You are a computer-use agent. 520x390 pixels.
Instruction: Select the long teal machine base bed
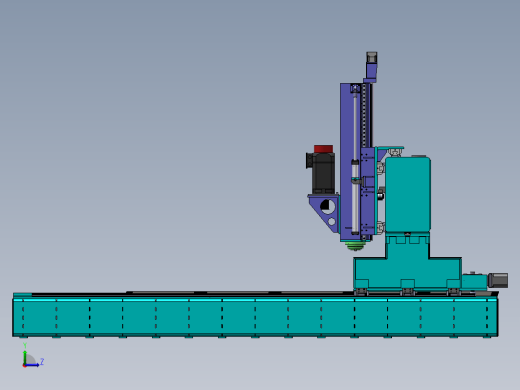255,315
